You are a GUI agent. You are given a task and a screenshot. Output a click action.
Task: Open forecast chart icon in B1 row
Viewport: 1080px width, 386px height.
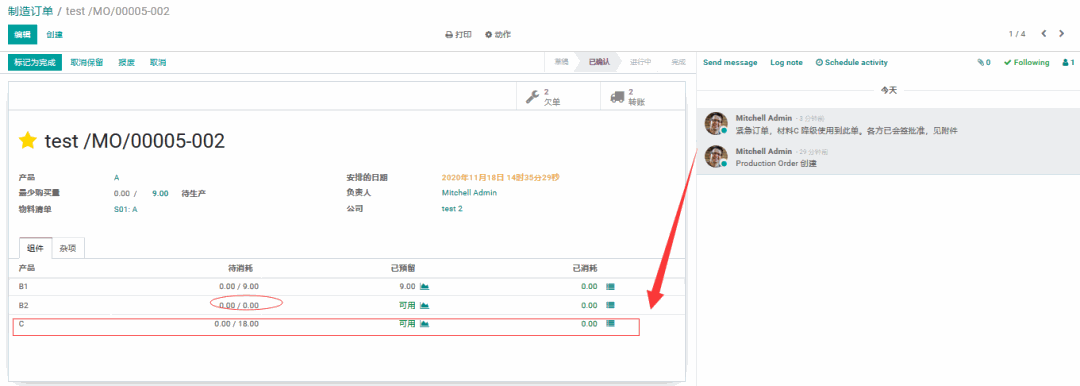[x=424, y=287]
